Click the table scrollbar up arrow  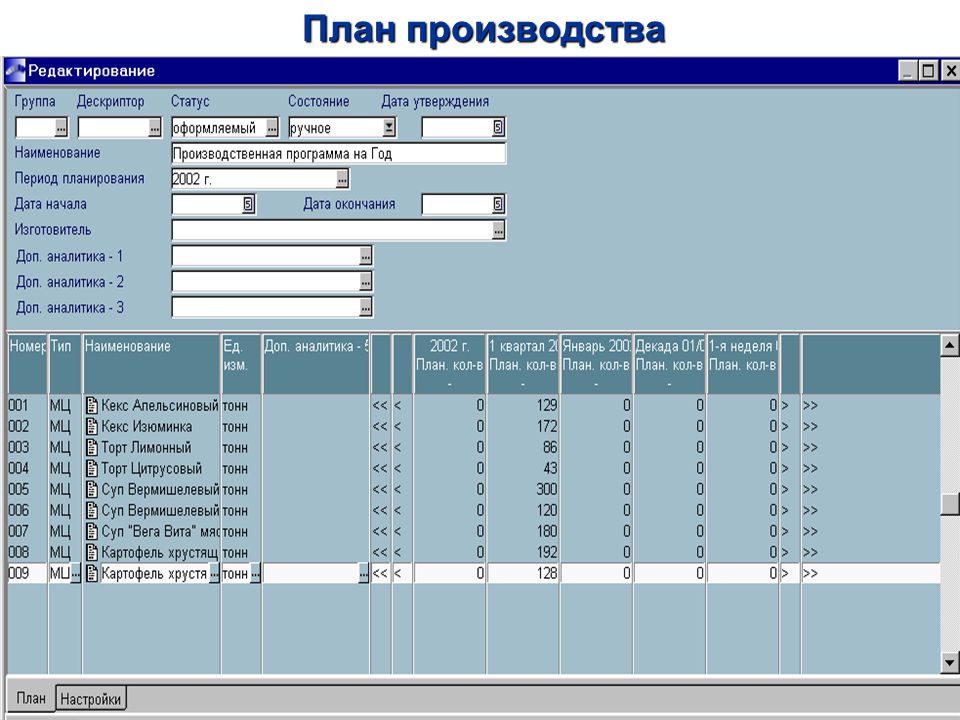pyautogui.click(x=949, y=345)
